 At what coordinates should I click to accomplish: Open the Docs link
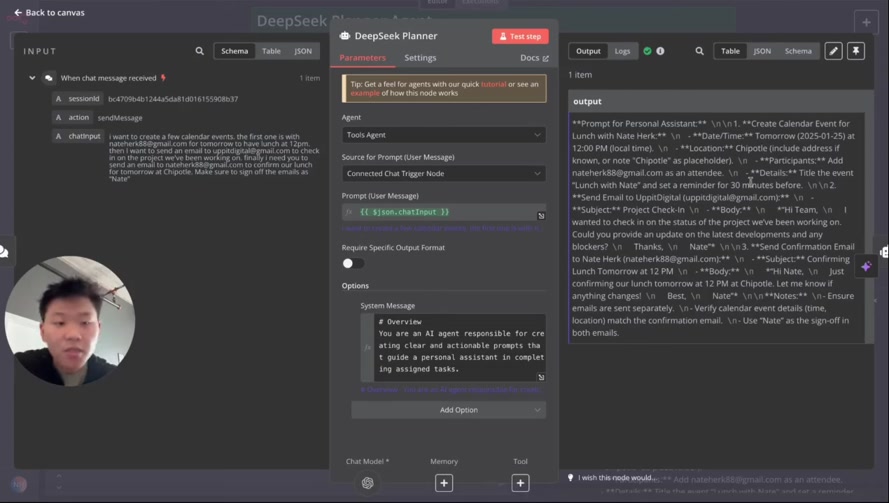point(534,58)
